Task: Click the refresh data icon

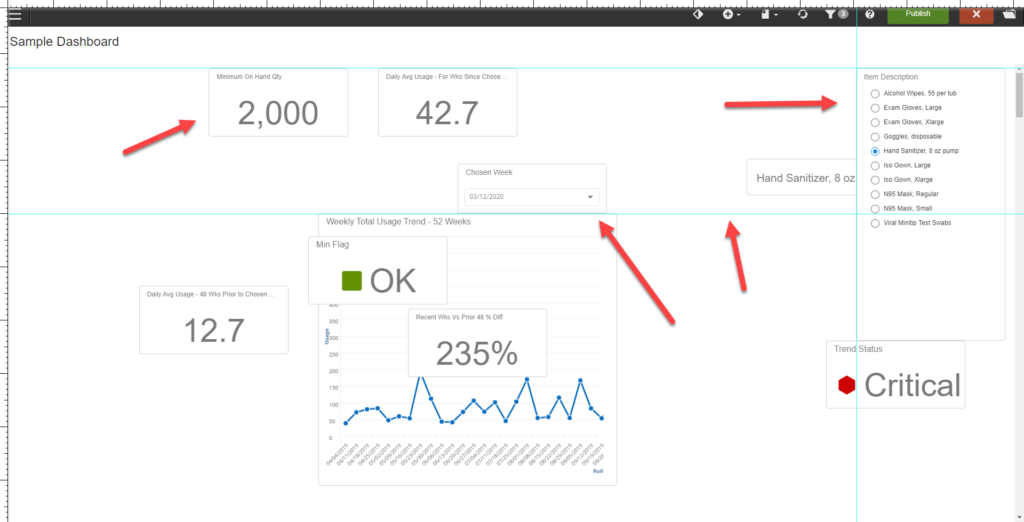Action: (x=802, y=15)
